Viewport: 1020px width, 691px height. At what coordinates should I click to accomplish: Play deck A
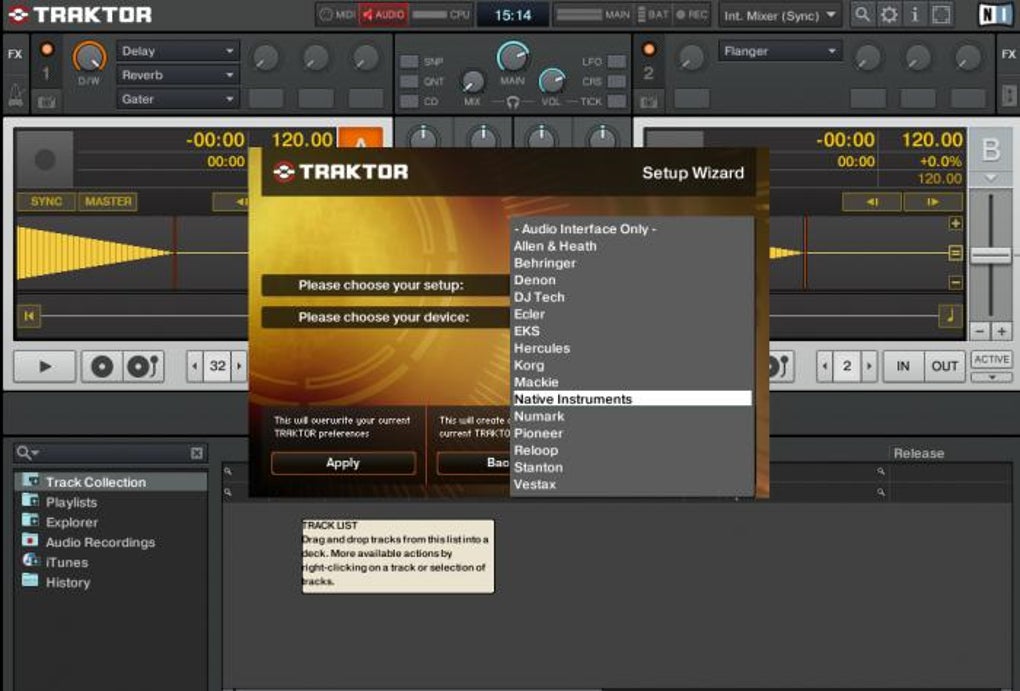(x=45, y=366)
